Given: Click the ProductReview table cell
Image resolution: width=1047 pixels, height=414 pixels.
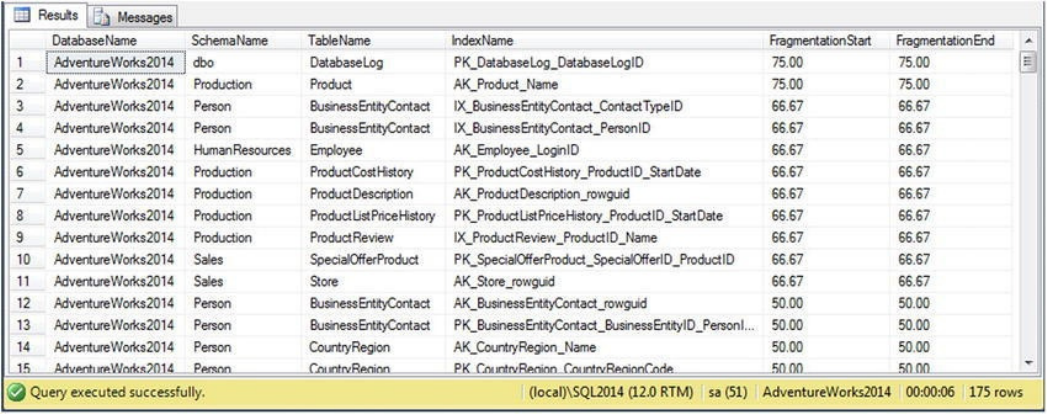Looking at the screenshot, I should [x=374, y=238].
